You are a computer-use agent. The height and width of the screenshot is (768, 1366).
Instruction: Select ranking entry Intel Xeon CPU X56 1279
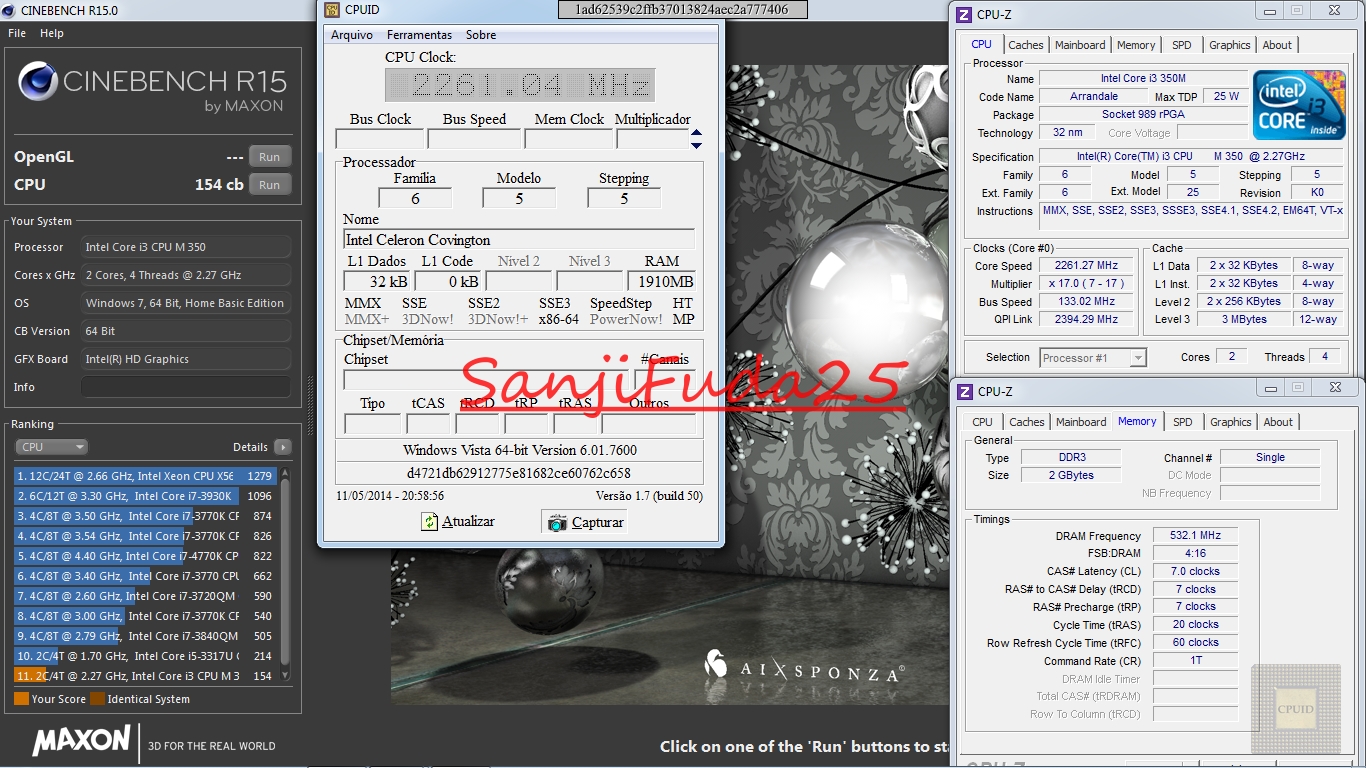coord(145,476)
